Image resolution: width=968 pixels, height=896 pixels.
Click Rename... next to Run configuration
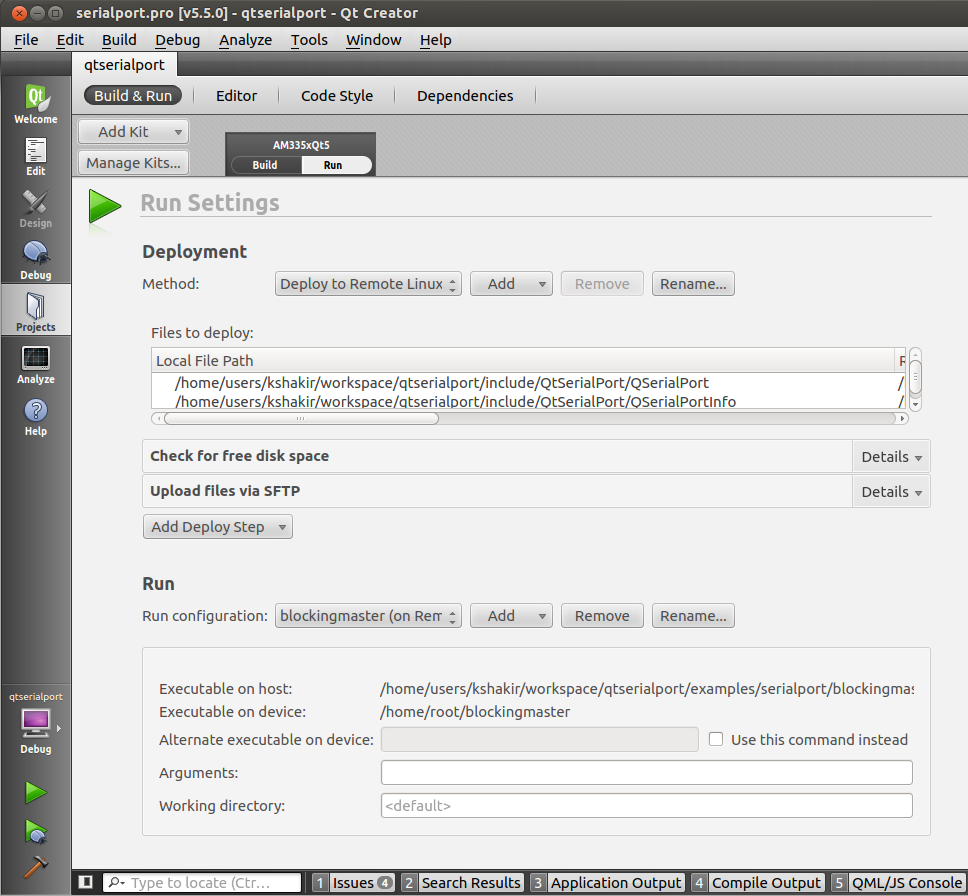coord(693,616)
